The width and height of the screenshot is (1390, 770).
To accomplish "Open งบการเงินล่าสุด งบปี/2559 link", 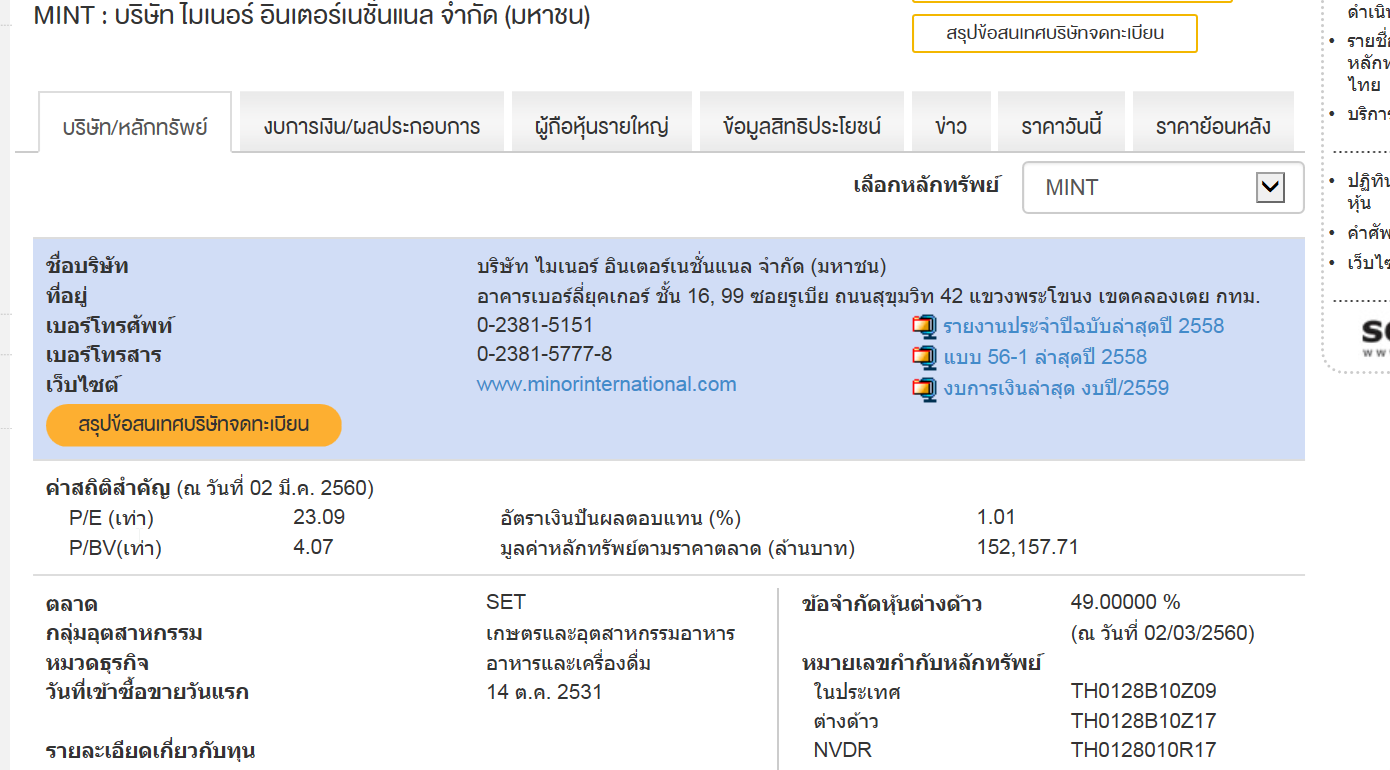I will (1056, 388).
